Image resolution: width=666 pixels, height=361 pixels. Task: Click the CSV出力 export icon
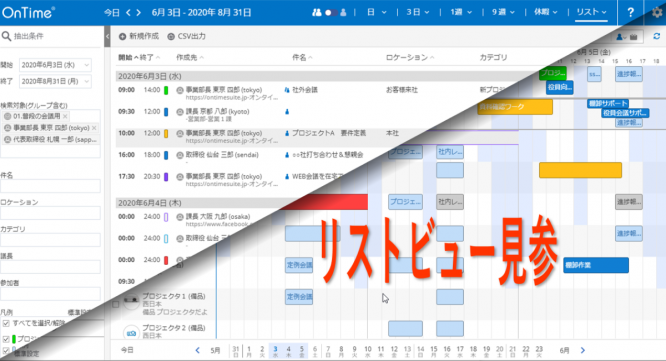tap(171, 37)
